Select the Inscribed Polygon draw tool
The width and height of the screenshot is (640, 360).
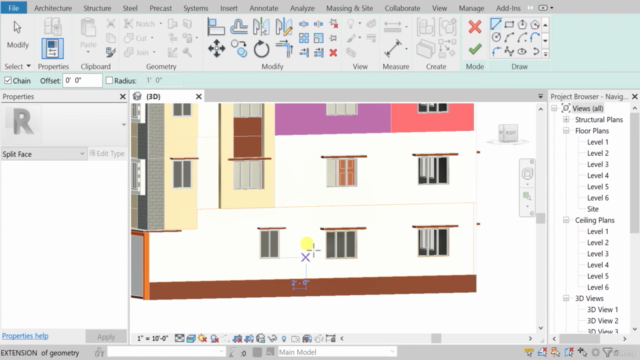click(522, 24)
